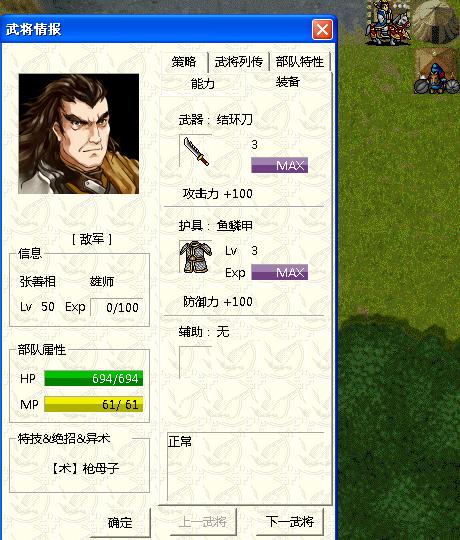This screenshot has width=460, height=540.
Task: Click the 结环刀 weapon blade icon
Action: (196, 151)
